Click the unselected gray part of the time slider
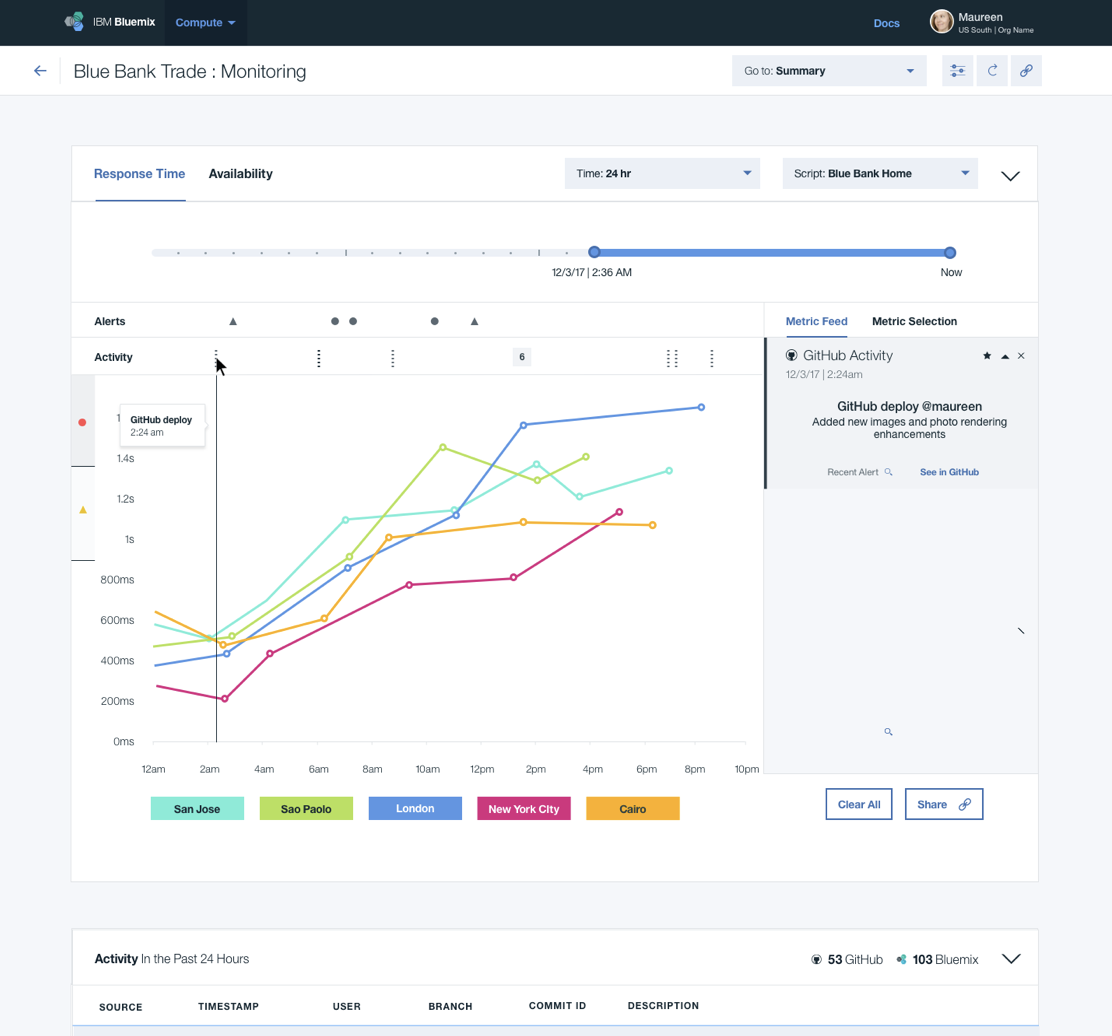Viewport: 1112px width, 1036px height. coord(372,252)
